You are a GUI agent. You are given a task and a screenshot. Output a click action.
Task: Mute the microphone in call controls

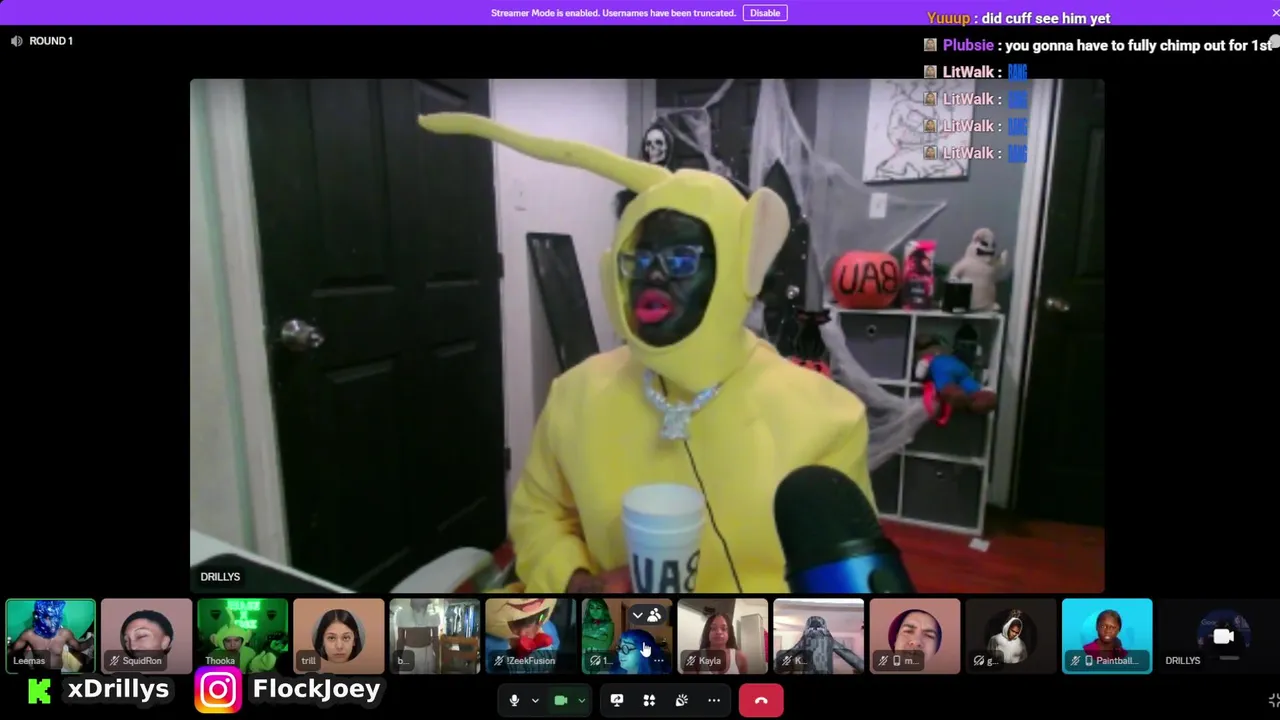click(514, 700)
